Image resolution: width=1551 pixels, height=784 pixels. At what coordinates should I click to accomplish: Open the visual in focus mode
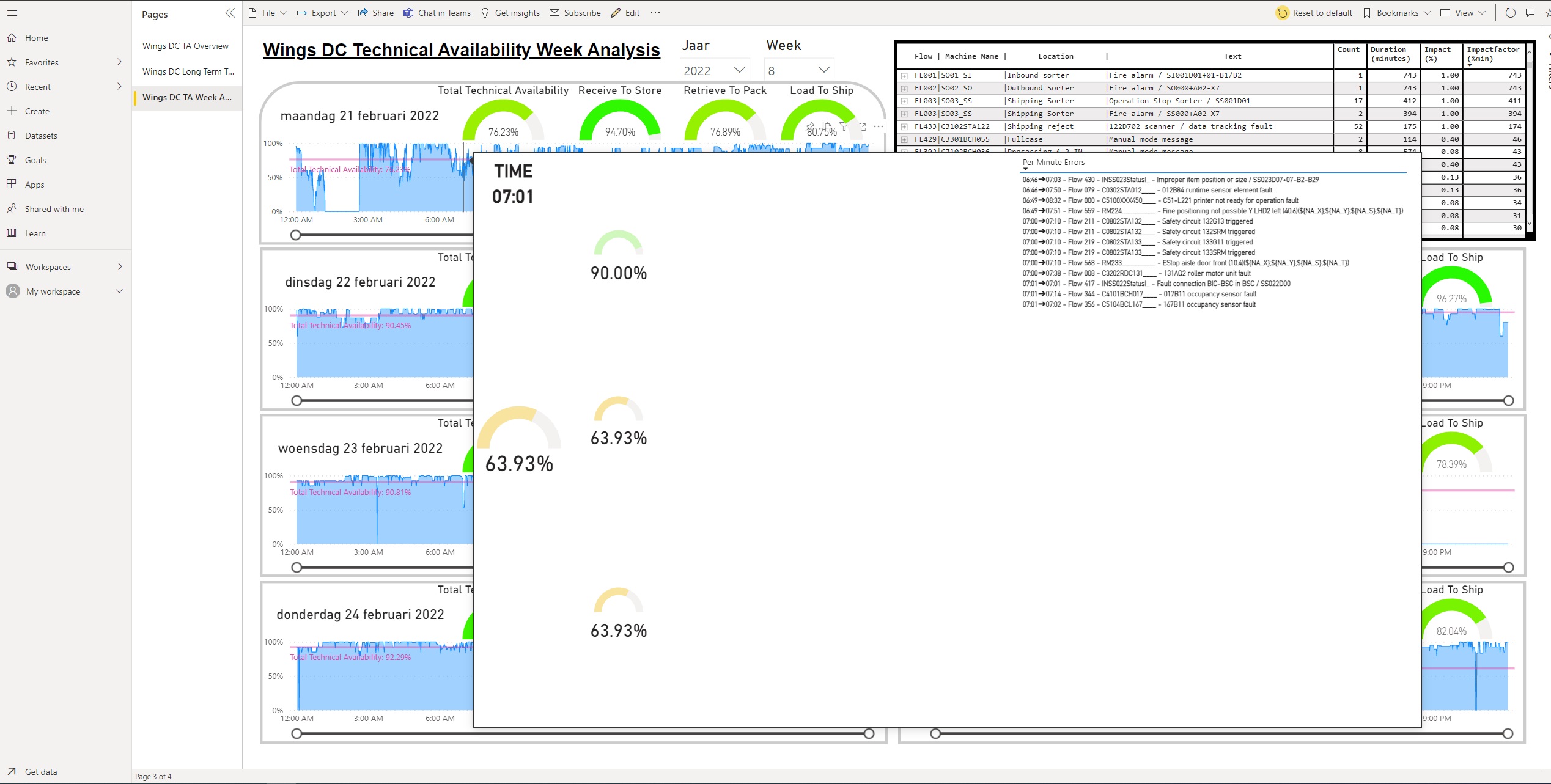pos(862,126)
